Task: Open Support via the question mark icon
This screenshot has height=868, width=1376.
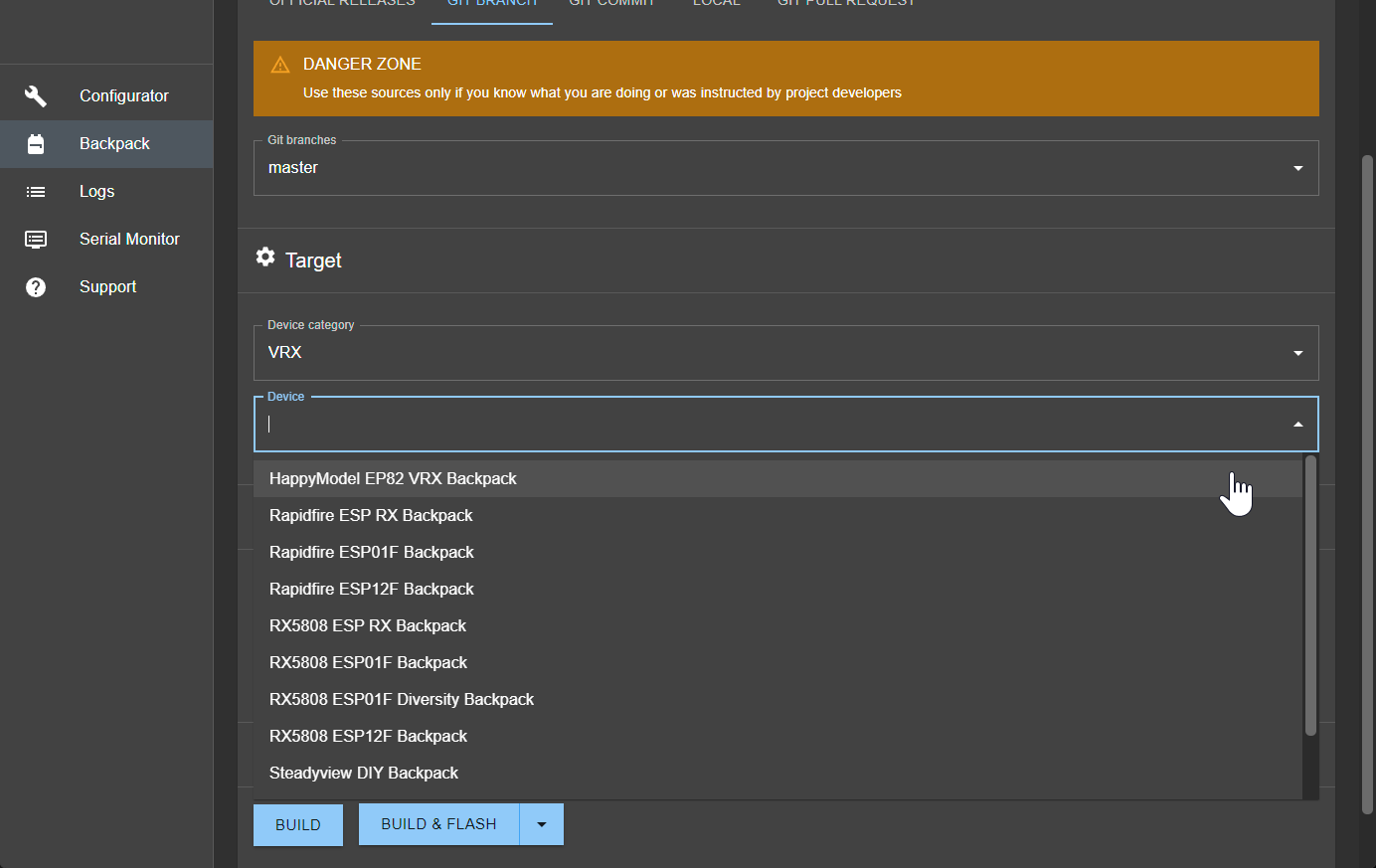Action: click(35, 286)
